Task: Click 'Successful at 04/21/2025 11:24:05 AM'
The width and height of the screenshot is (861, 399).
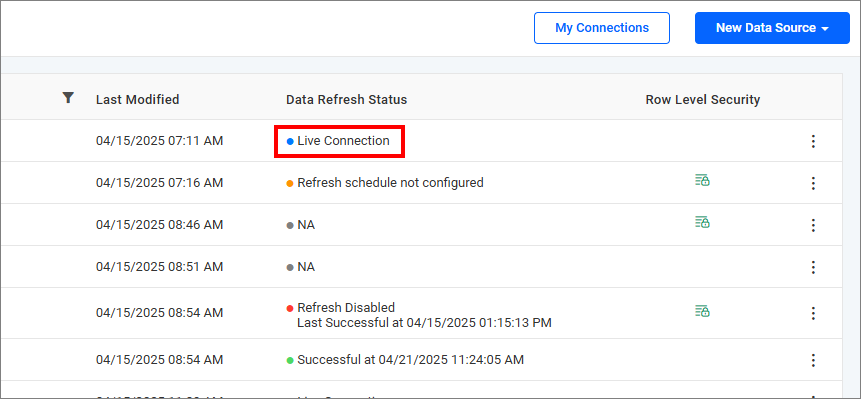Action: [410, 360]
